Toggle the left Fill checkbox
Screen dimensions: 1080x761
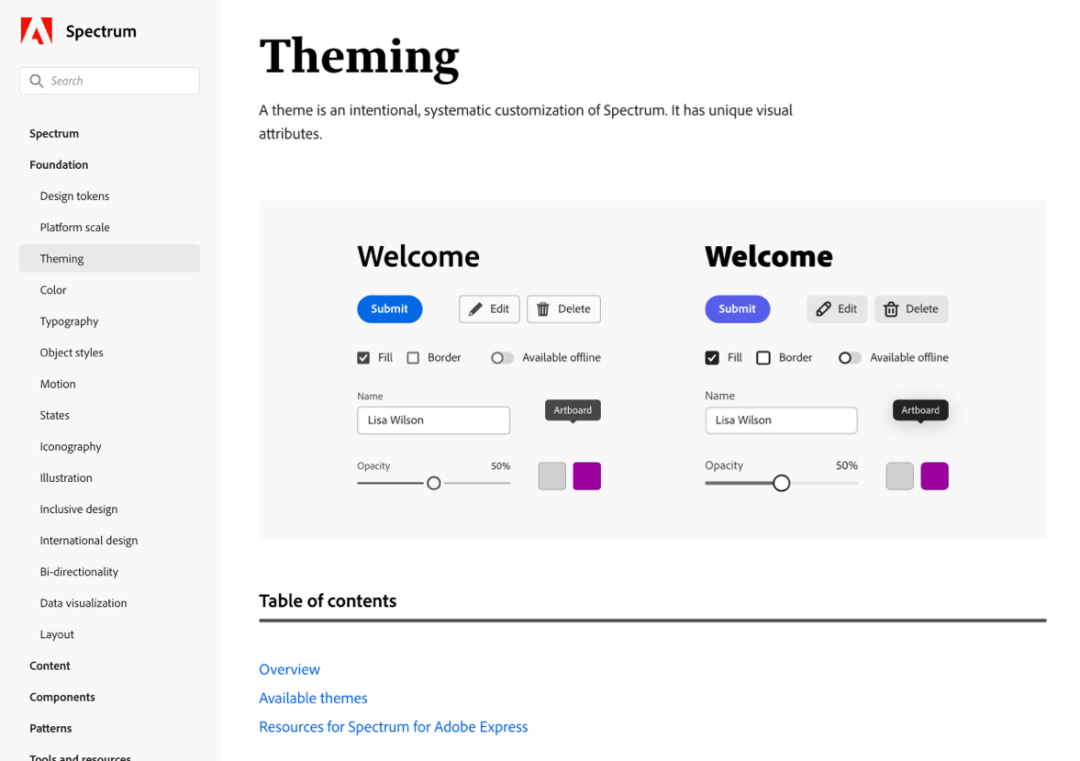point(364,358)
